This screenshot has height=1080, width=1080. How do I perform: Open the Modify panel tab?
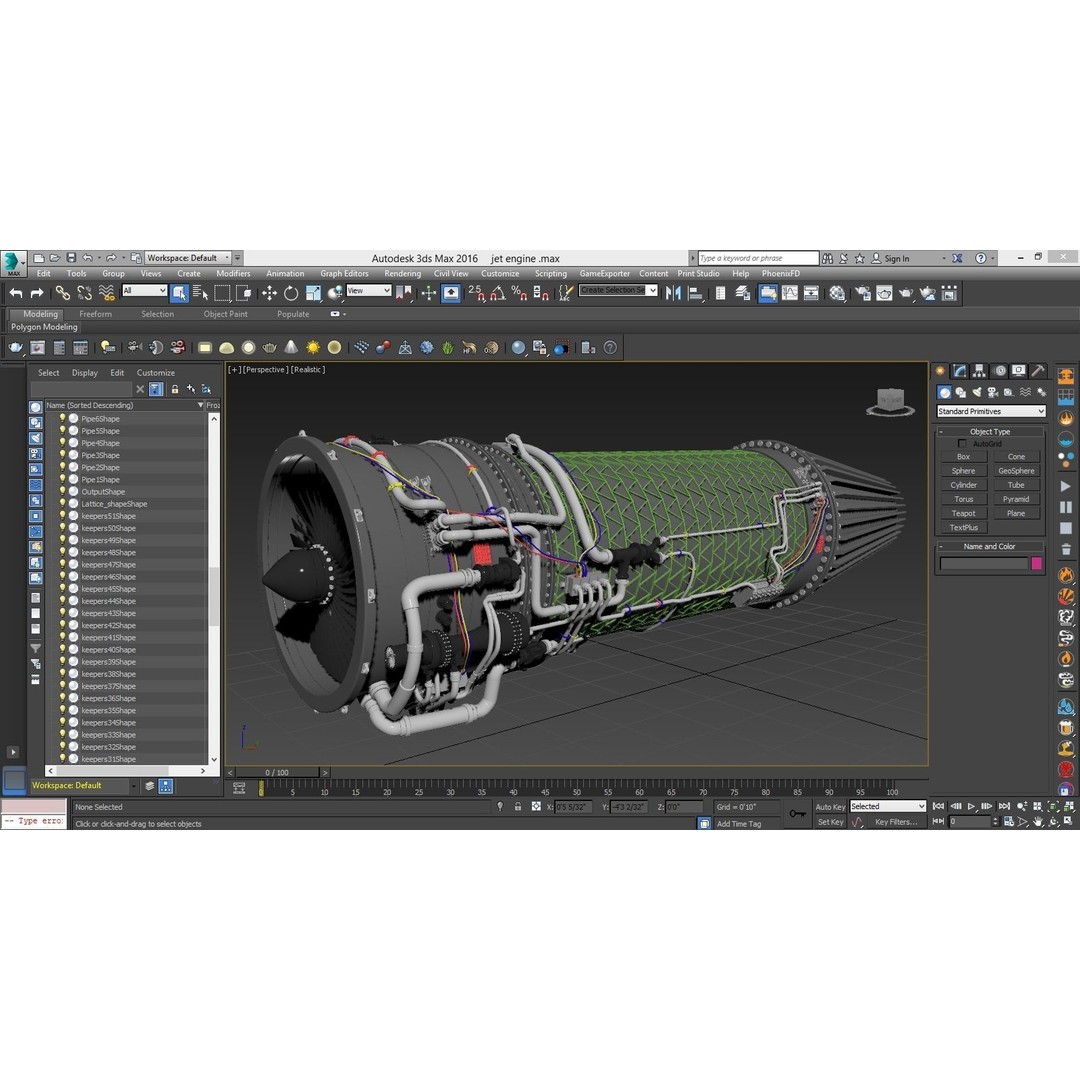point(959,371)
